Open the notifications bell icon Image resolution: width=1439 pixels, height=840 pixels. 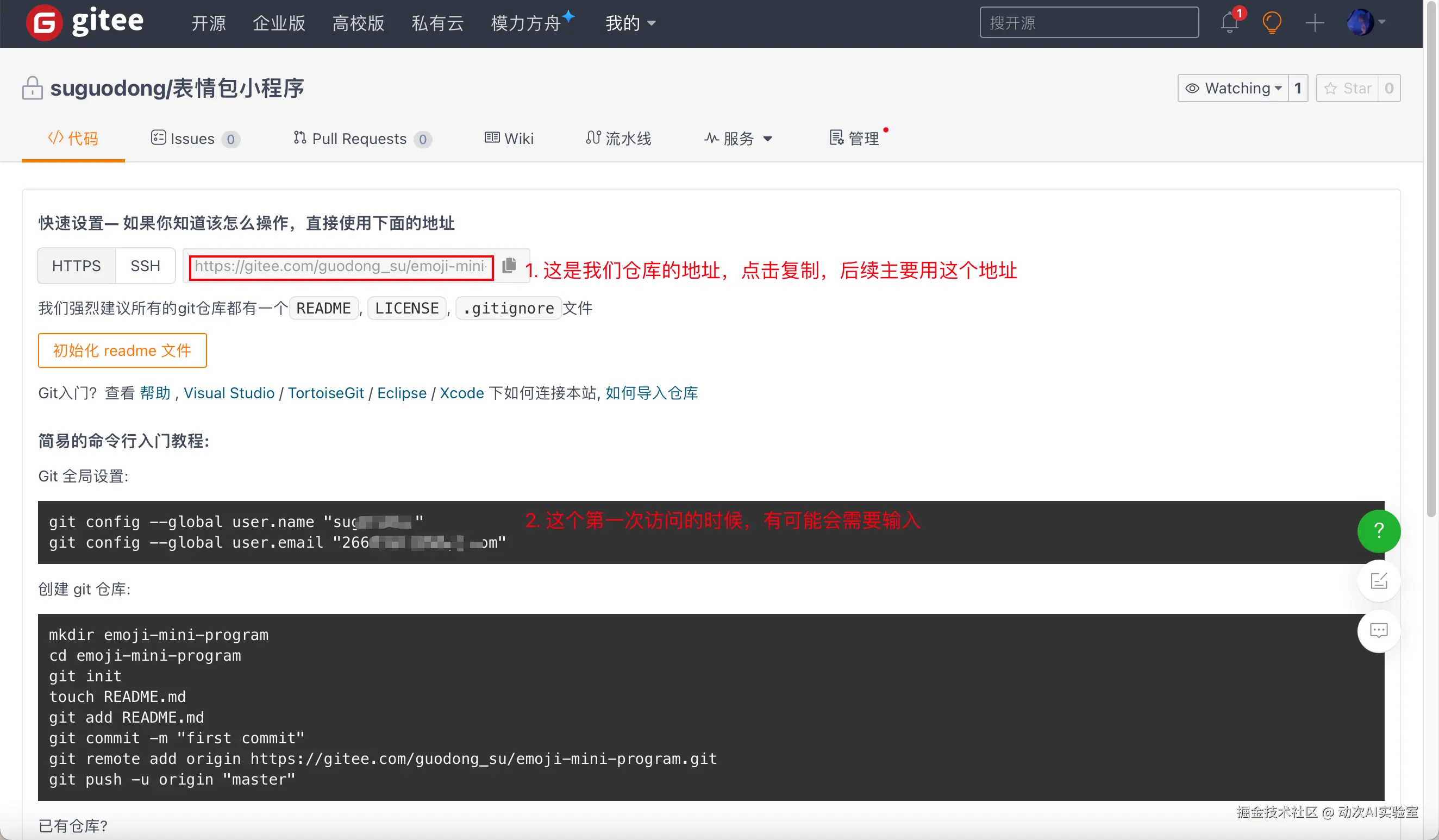(1229, 23)
